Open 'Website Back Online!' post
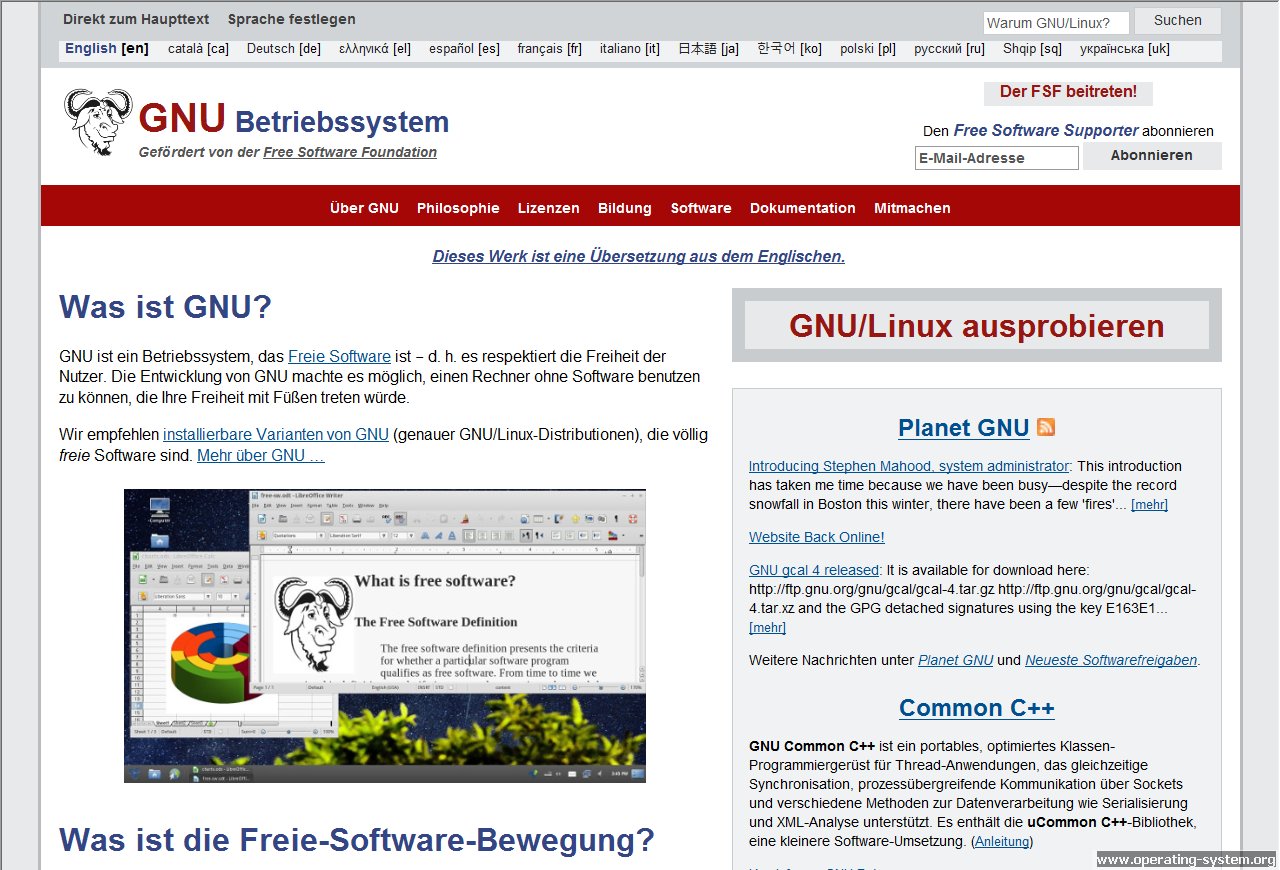Viewport: 1280px width, 870px height. pyautogui.click(x=817, y=537)
